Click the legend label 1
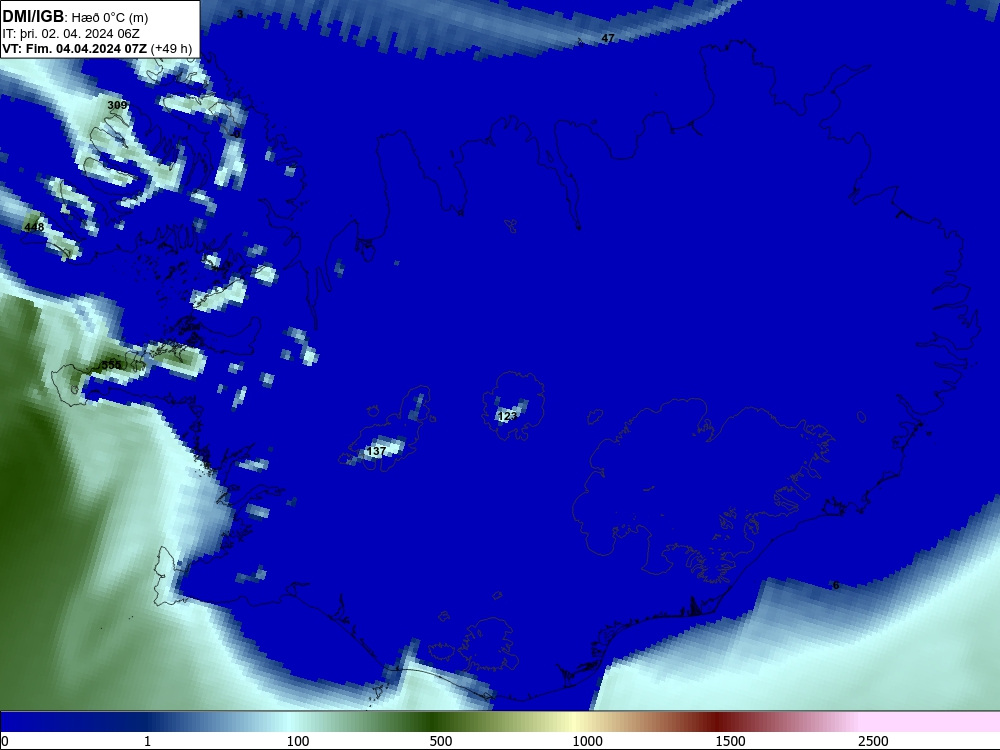The width and height of the screenshot is (1000, 750). point(147,741)
